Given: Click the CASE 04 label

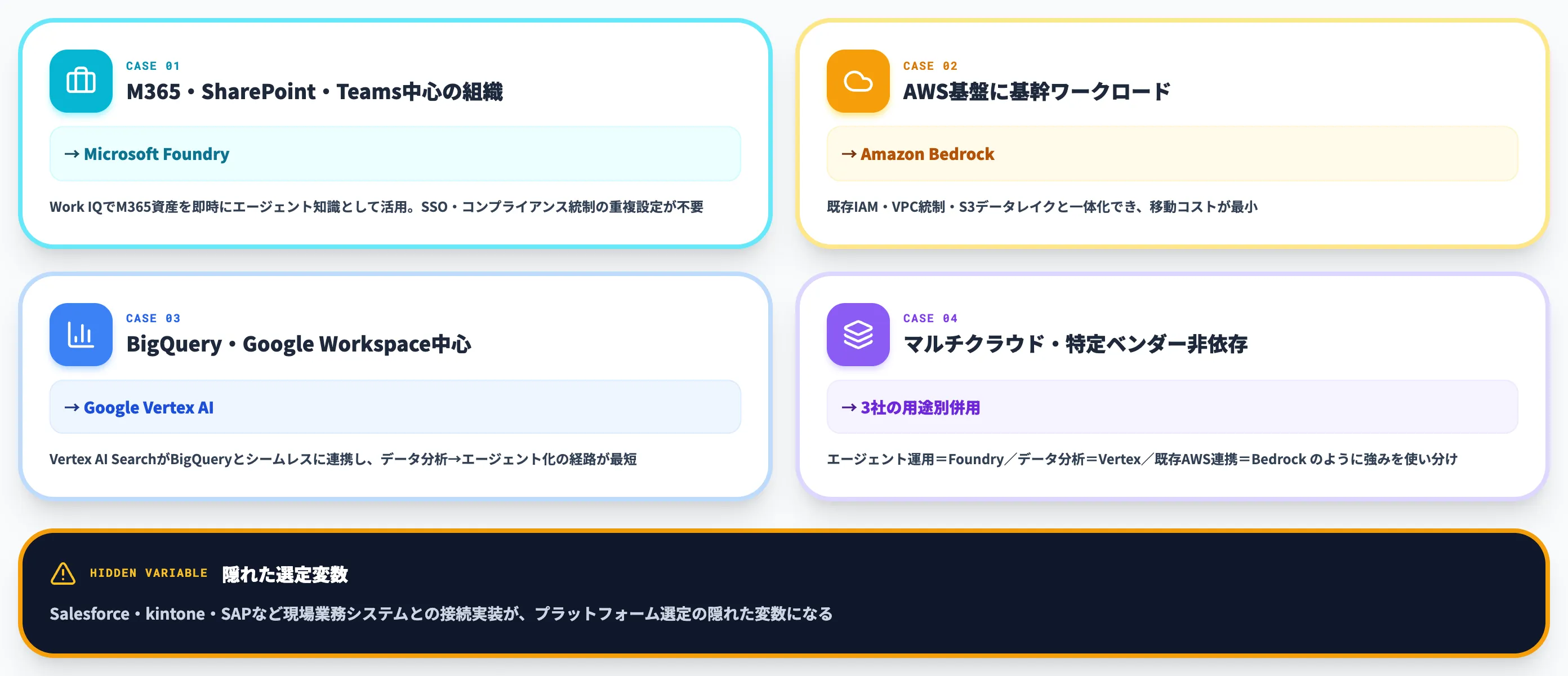Looking at the screenshot, I should point(930,318).
